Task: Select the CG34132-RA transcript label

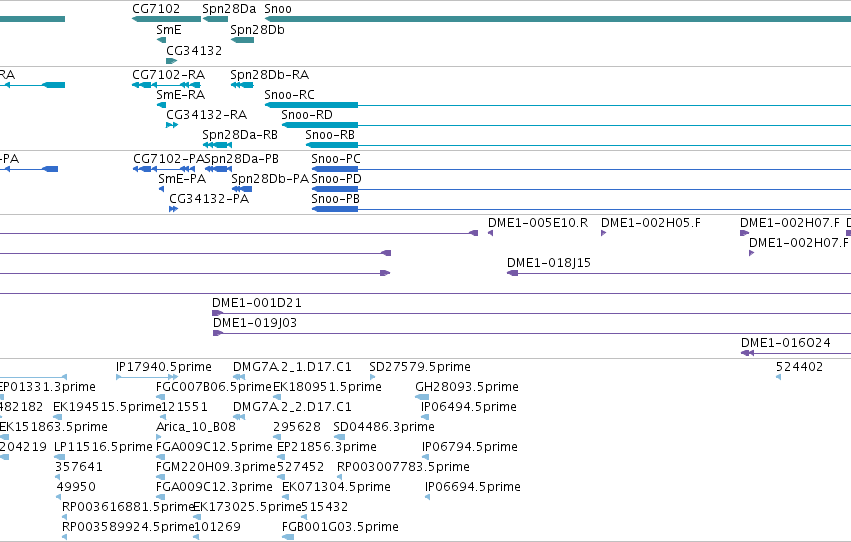Action: coord(206,115)
